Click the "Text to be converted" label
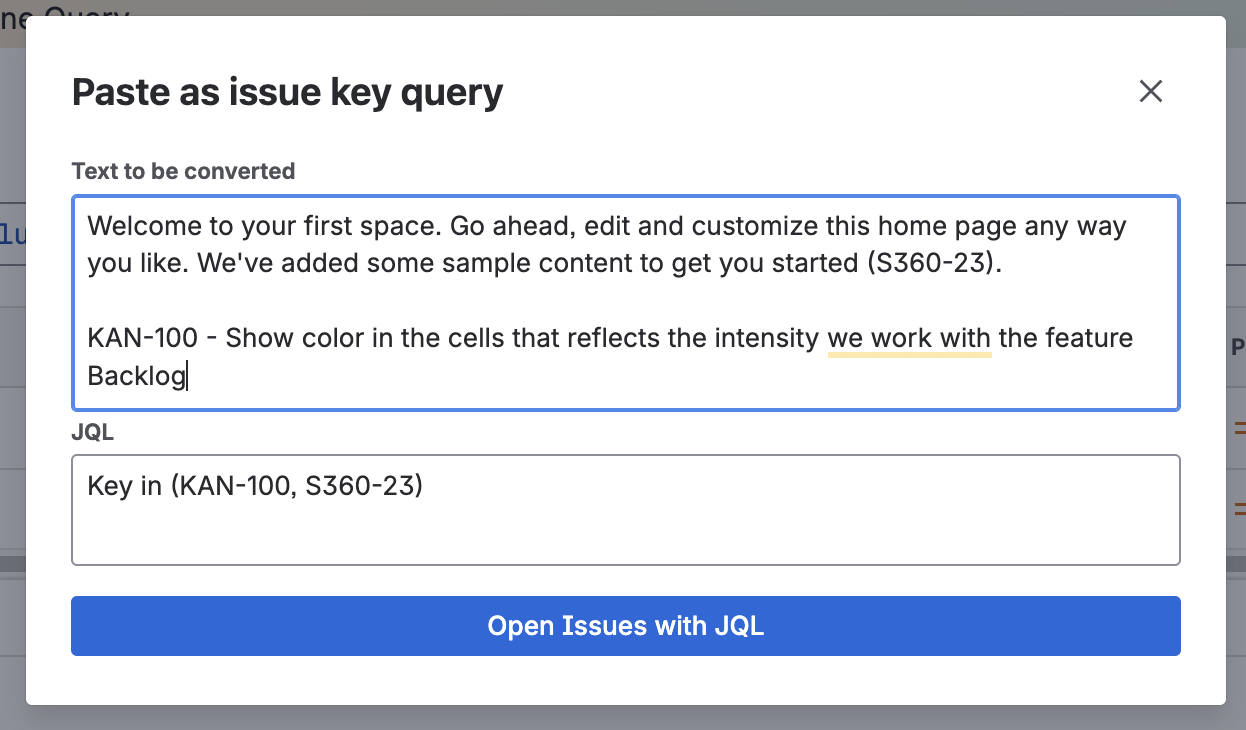The height and width of the screenshot is (730, 1246). pyautogui.click(x=183, y=171)
